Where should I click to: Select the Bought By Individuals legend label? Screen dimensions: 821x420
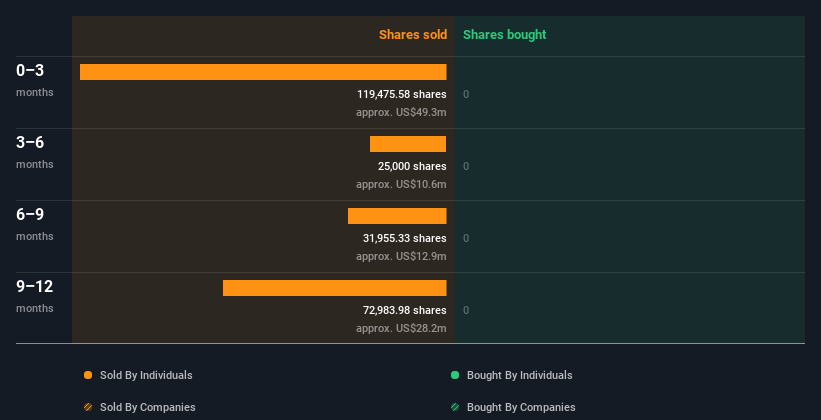click(519, 375)
